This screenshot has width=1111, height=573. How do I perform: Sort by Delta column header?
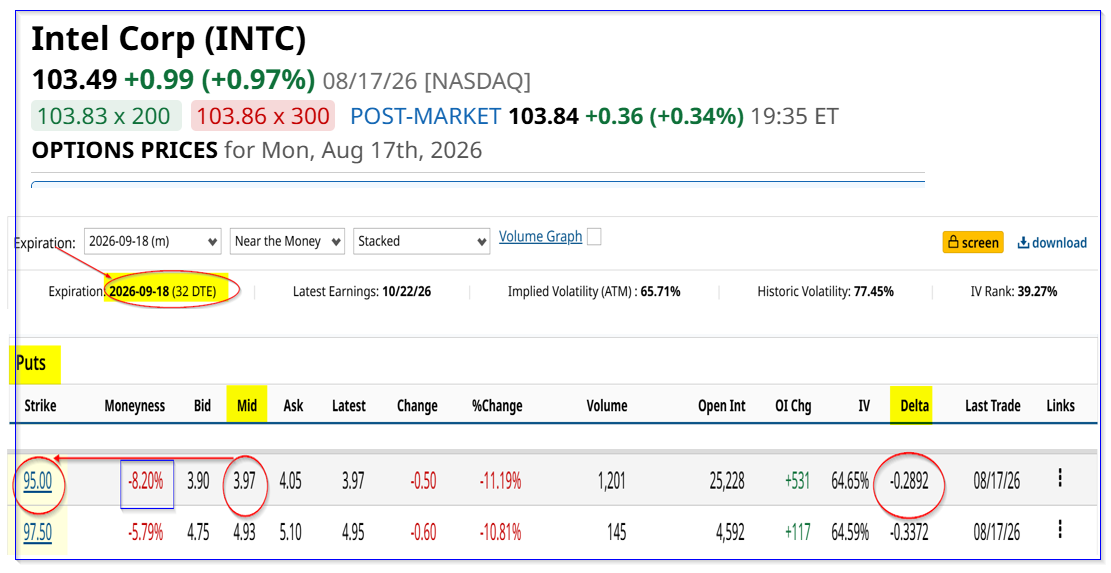tap(915, 406)
